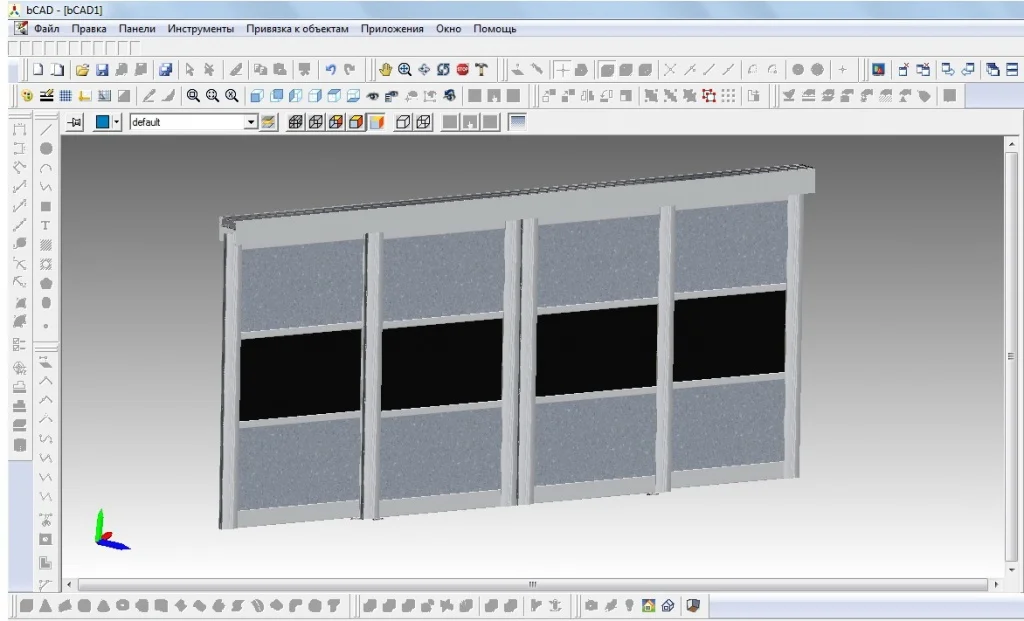
Task: Toggle the crosshair cursor button
Action: tap(562, 69)
